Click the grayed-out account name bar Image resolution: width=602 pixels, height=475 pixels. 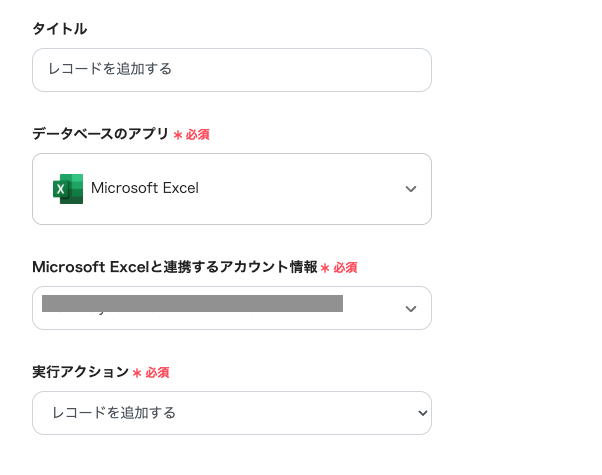[192, 303]
